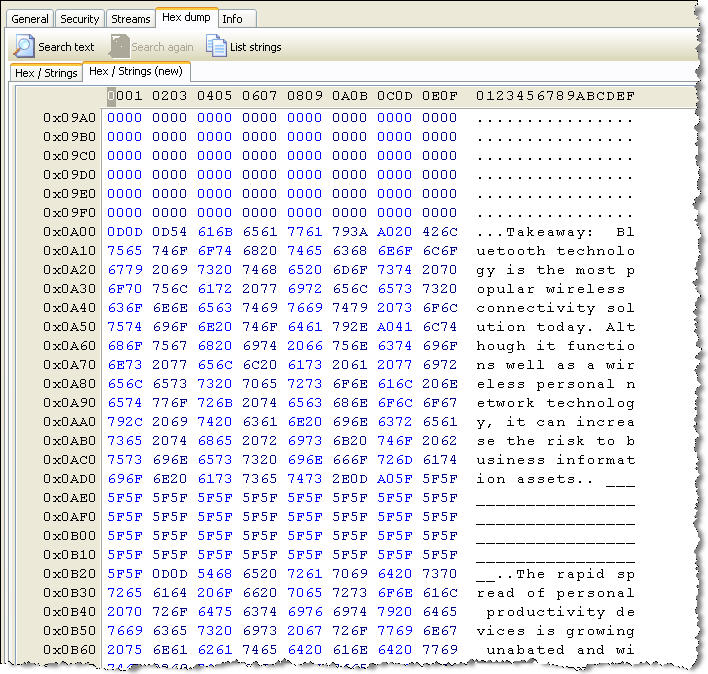Viewport: 708px width, 674px height.
Task: Click the highlighted 0001 column header
Action: (x=125, y=96)
